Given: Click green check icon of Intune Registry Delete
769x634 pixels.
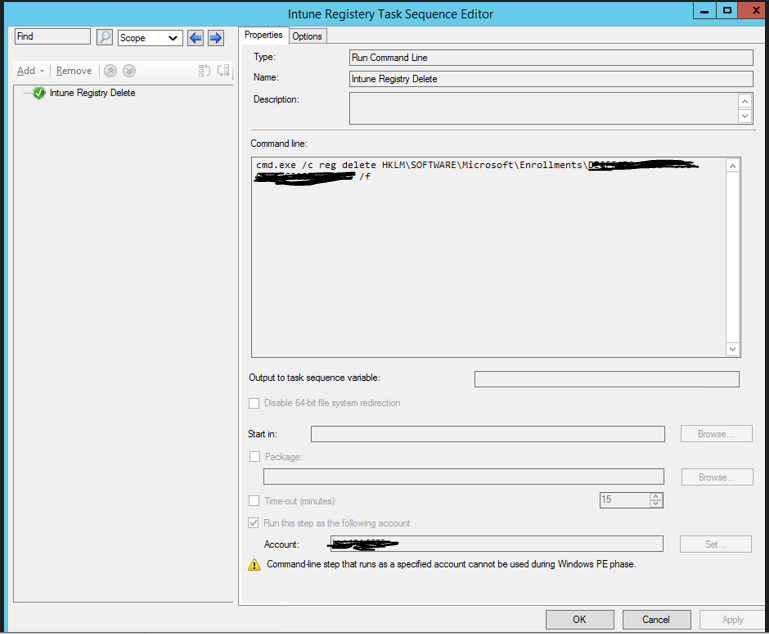Looking at the screenshot, I should [39, 93].
